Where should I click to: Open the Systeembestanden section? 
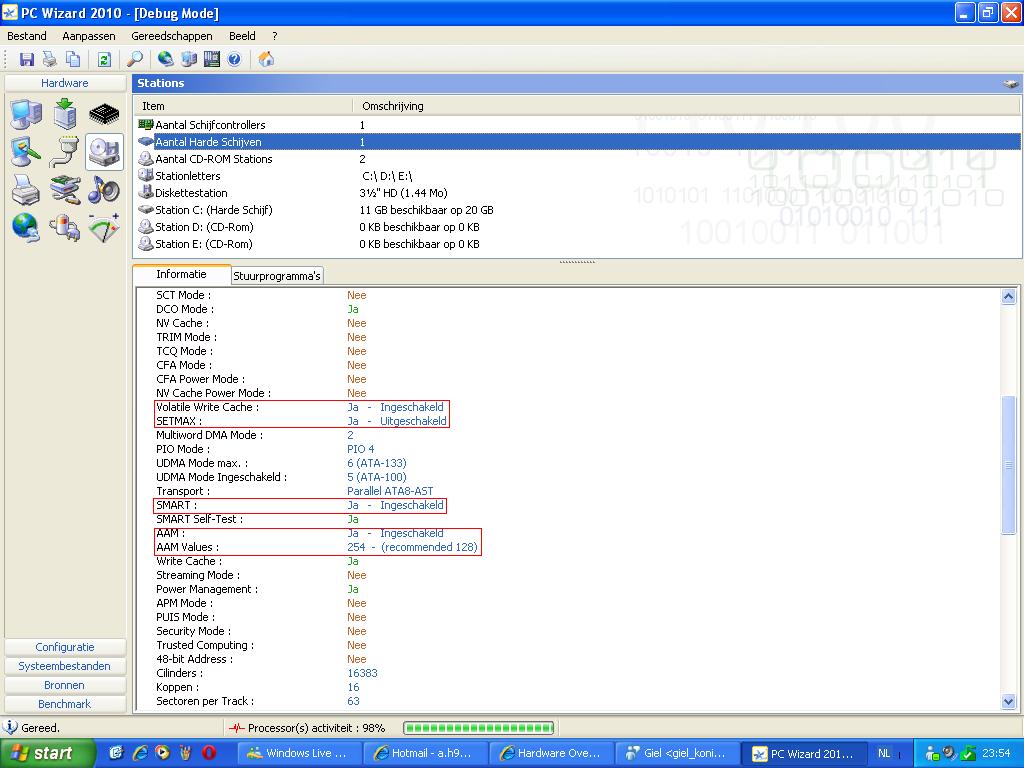pyautogui.click(x=65, y=666)
